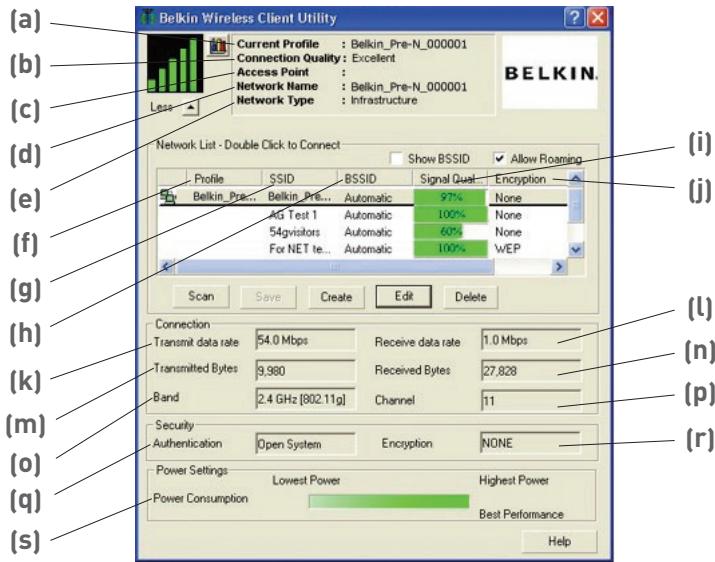Enable the Show BSSID checkbox
The image size is (715, 562).
click(396, 159)
